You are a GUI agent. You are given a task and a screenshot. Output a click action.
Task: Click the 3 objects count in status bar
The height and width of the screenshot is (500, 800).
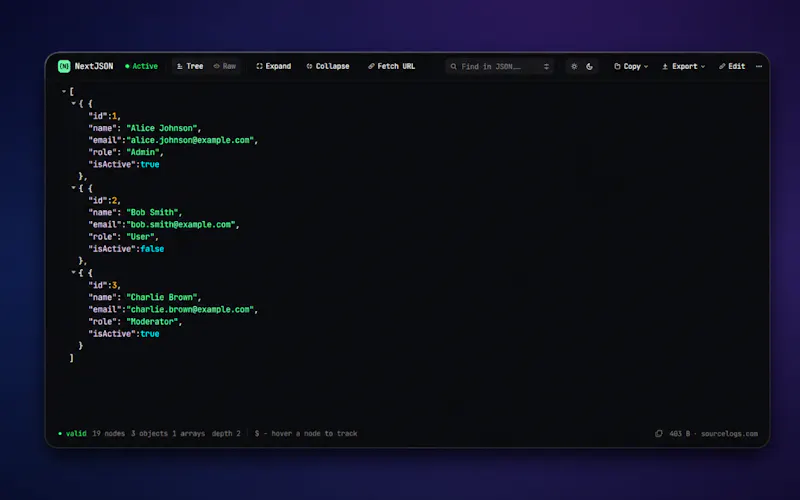tap(149, 434)
